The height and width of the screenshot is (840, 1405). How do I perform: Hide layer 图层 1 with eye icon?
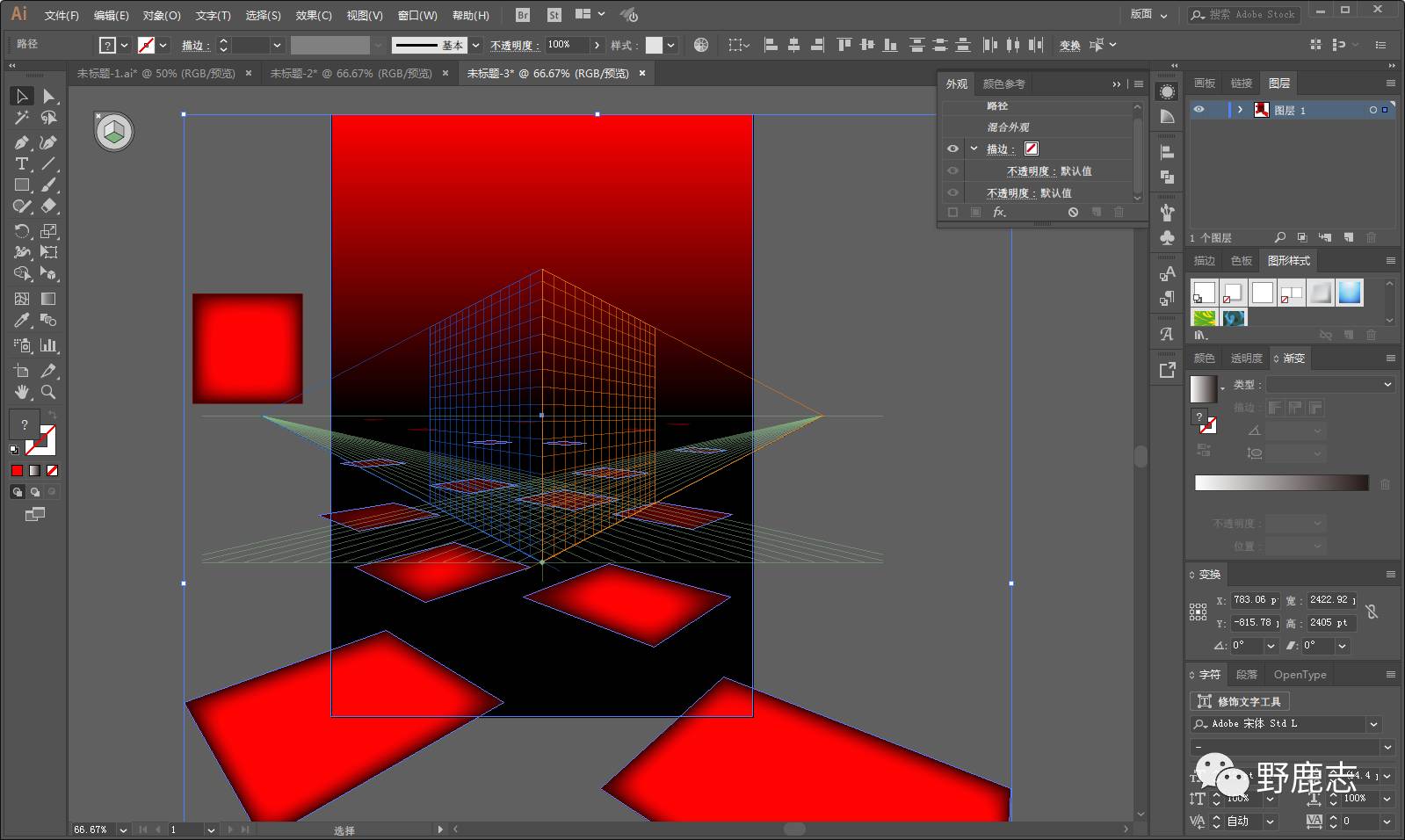point(1199,110)
